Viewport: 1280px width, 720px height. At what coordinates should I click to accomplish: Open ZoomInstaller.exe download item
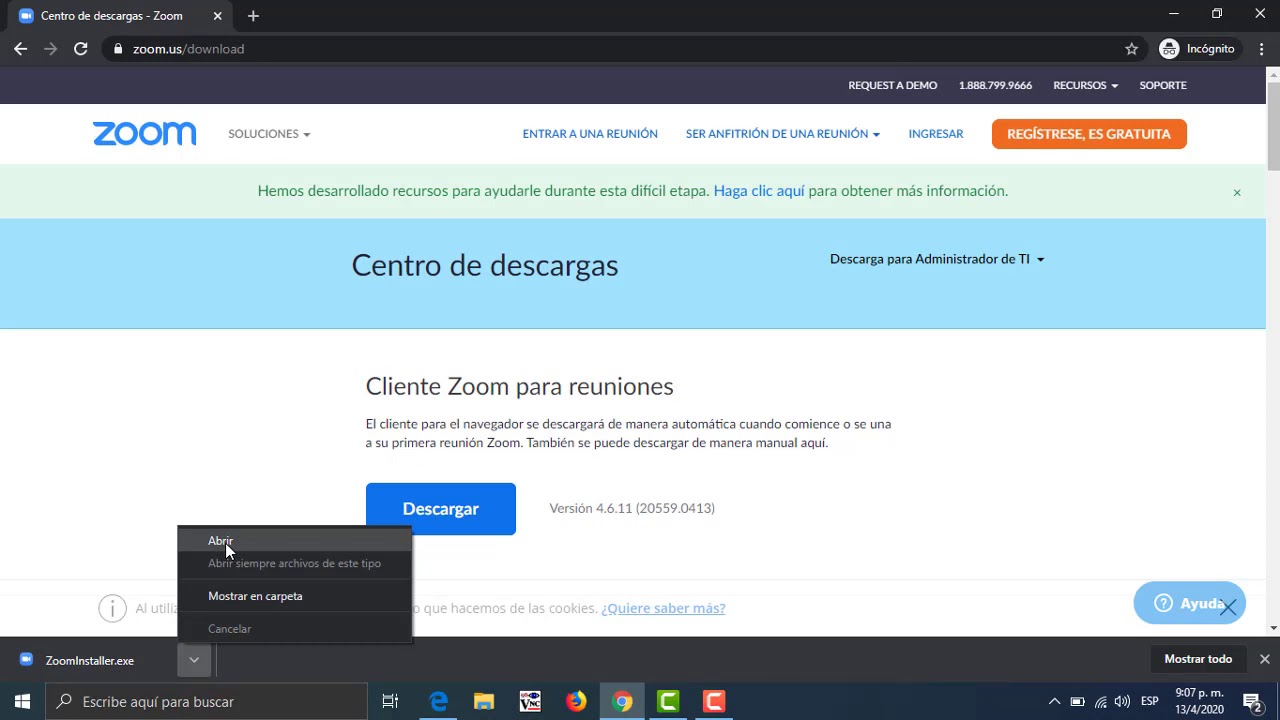90,660
